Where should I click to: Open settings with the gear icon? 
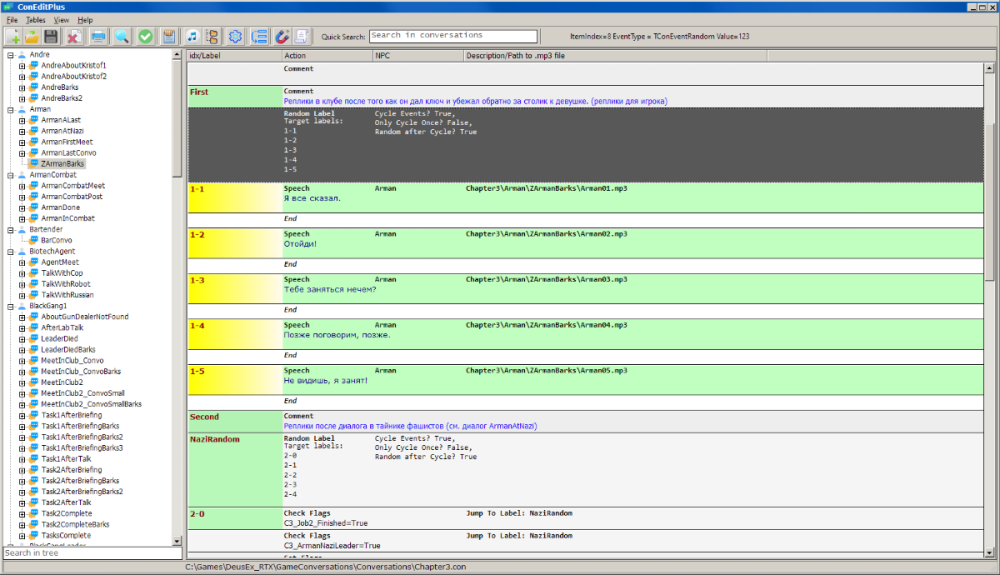[236, 37]
